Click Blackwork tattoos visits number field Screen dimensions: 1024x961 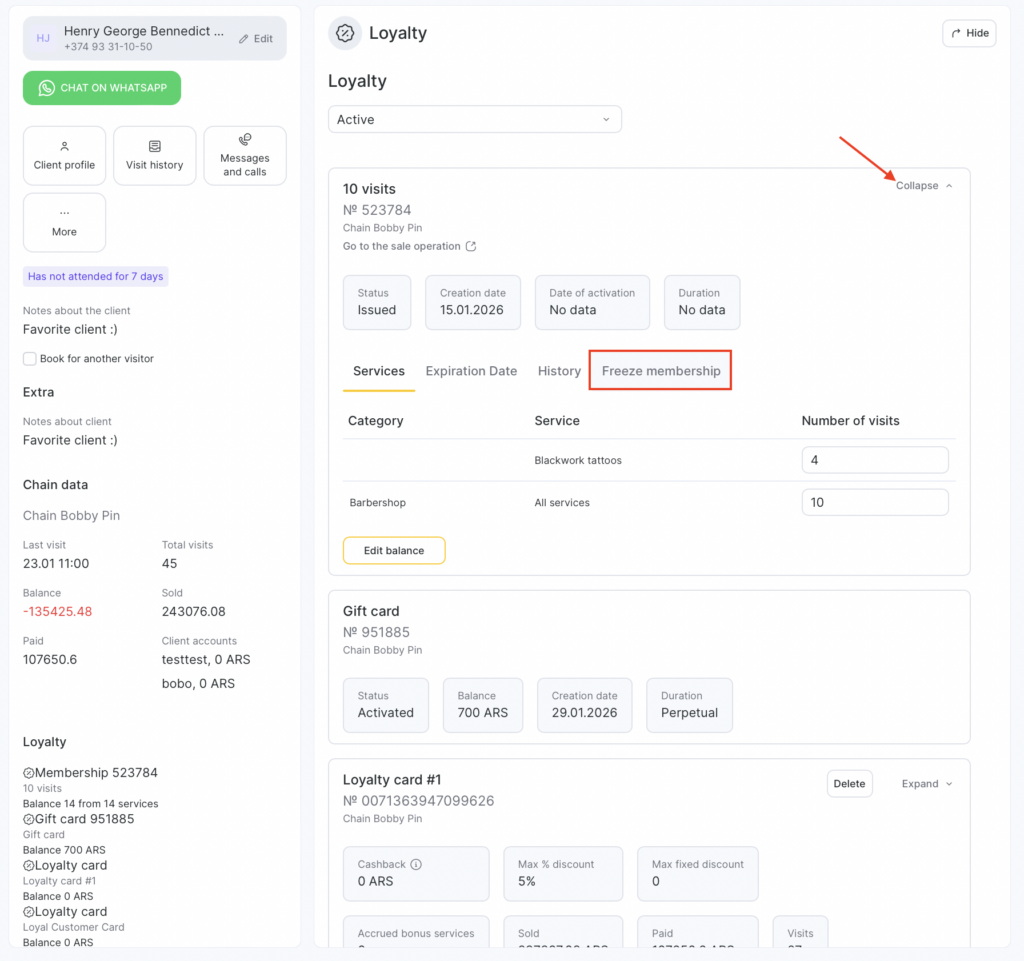click(874, 460)
